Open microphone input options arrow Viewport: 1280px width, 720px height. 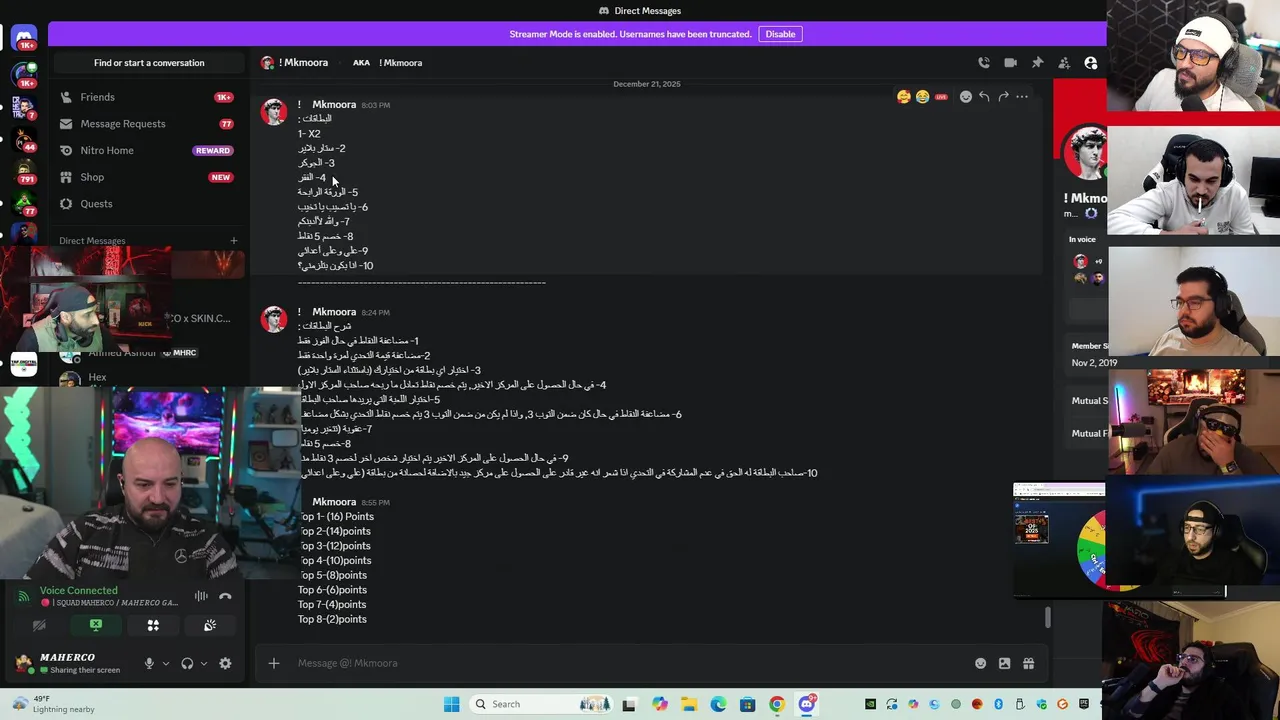pos(166,663)
